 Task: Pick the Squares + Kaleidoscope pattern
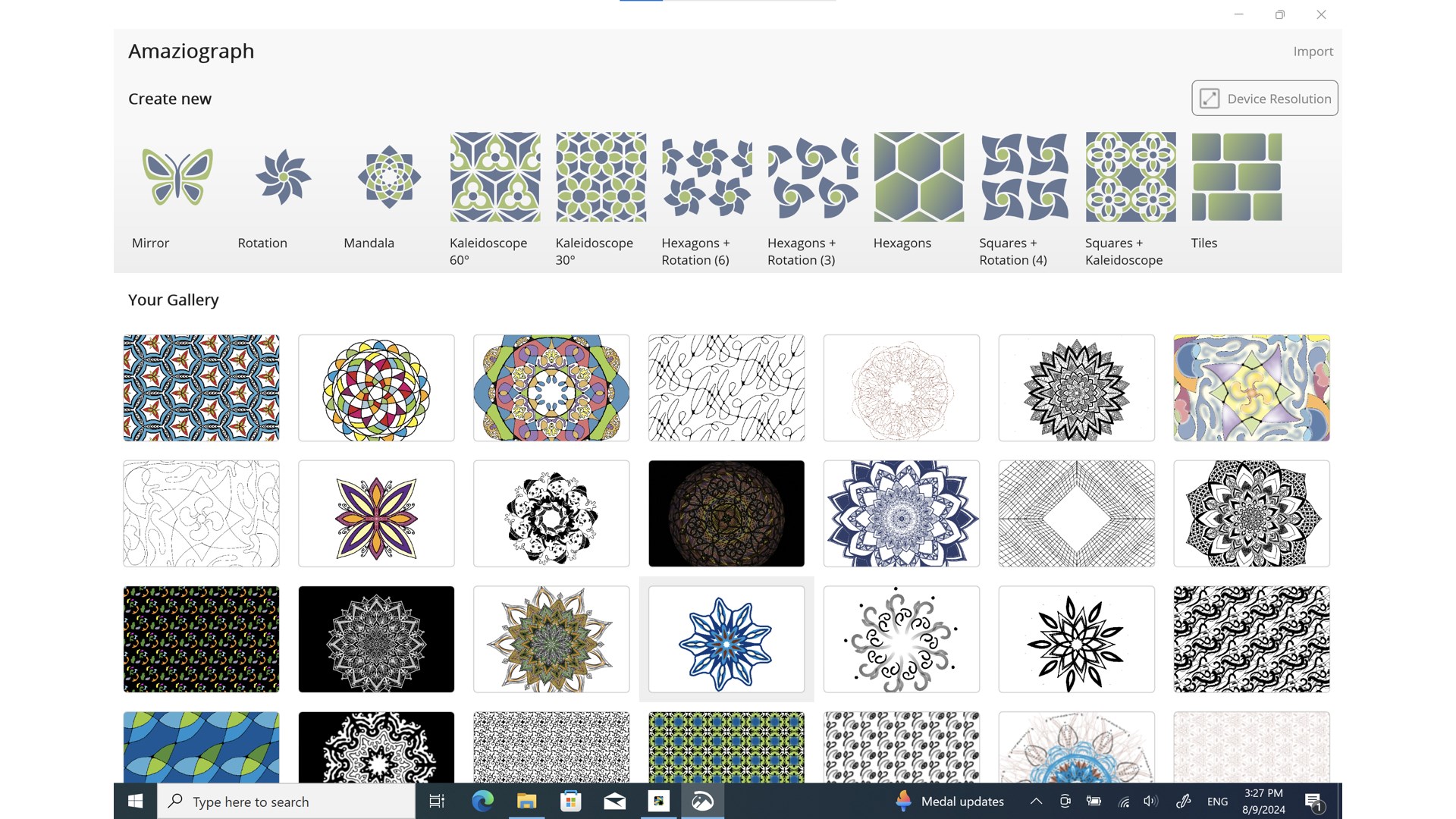pyautogui.click(x=1131, y=177)
